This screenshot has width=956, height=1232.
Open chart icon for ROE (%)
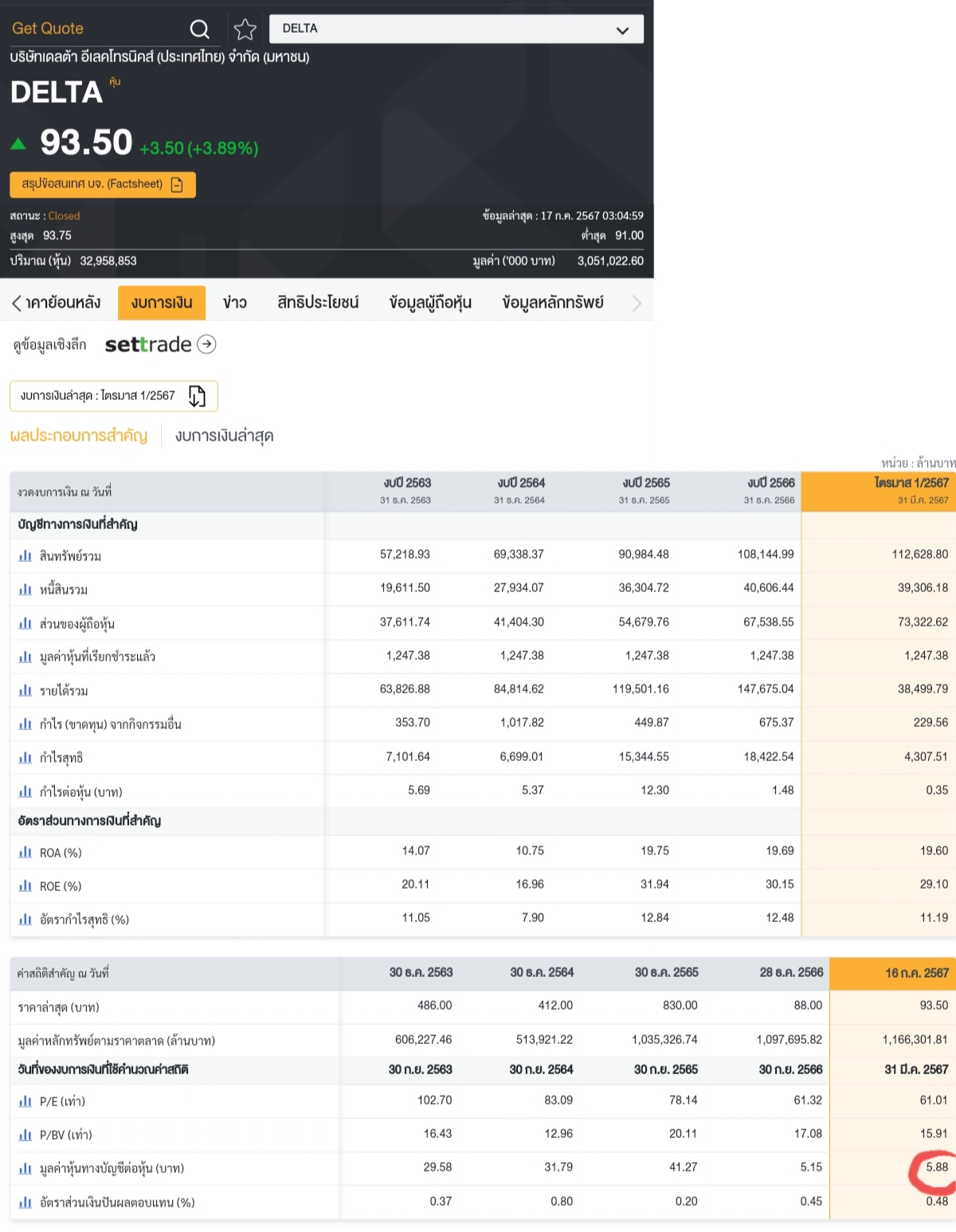[x=25, y=885]
